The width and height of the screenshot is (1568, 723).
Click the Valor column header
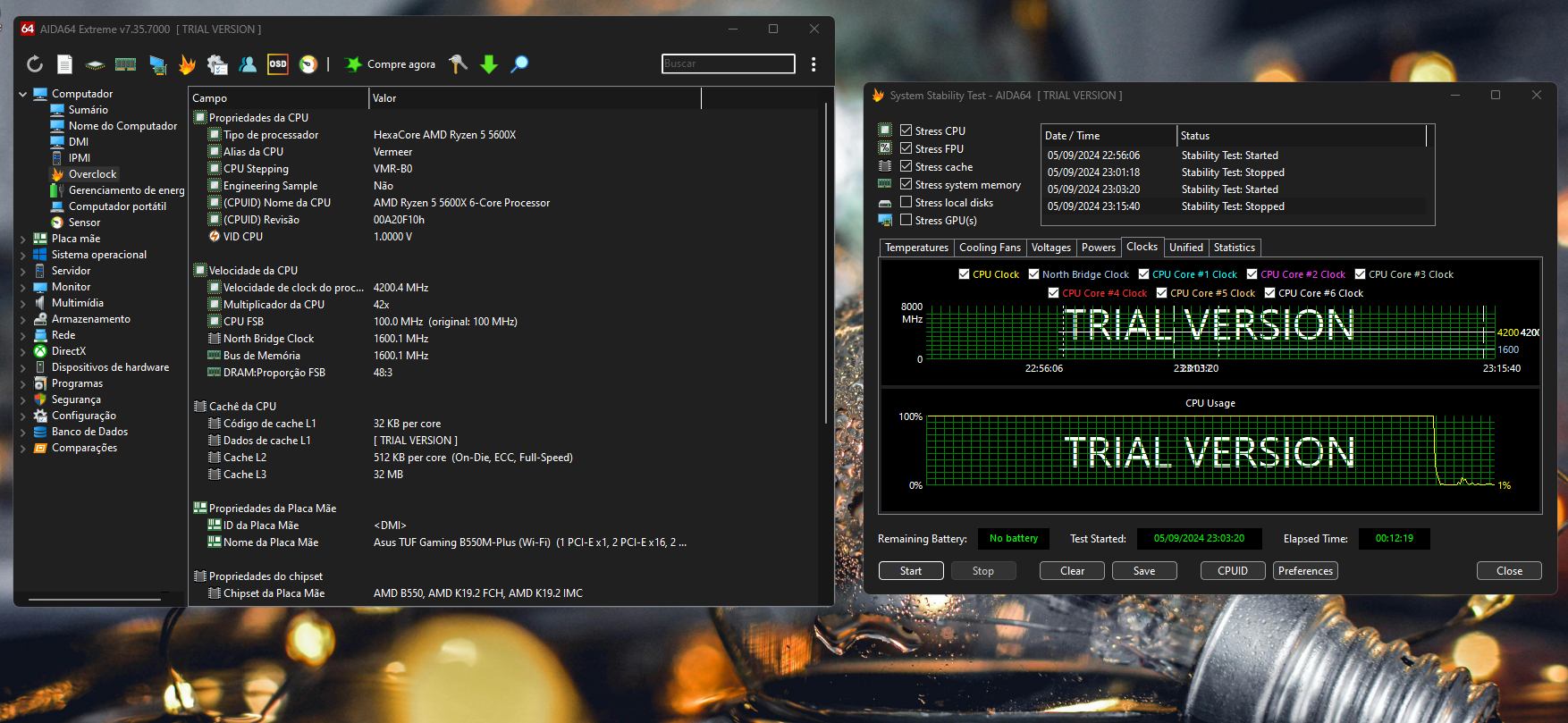(x=535, y=98)
